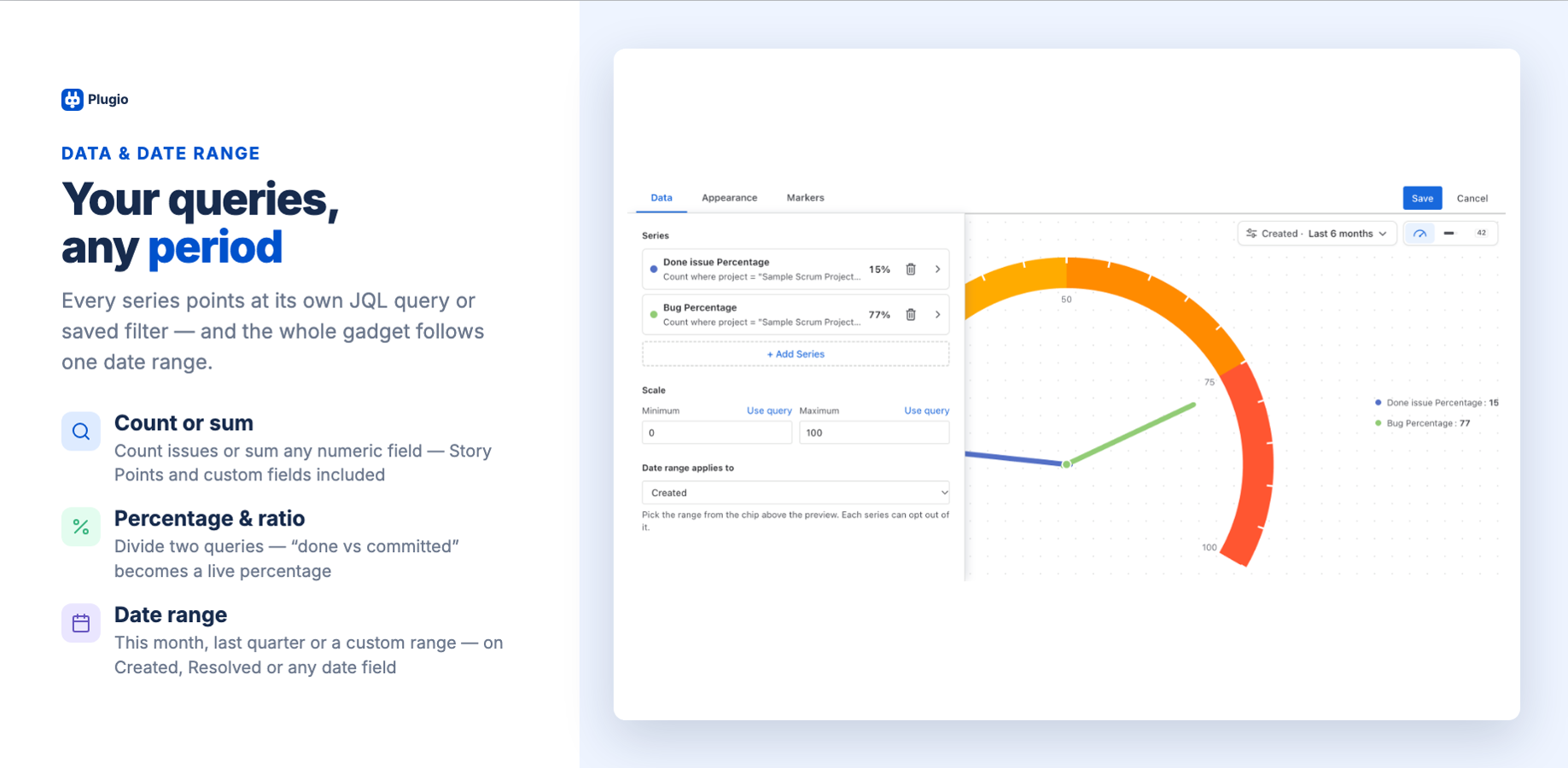Click the green dot of Bug Percentage series
The width and height of the screenshot is (1568, 768).
click(654, 315)
